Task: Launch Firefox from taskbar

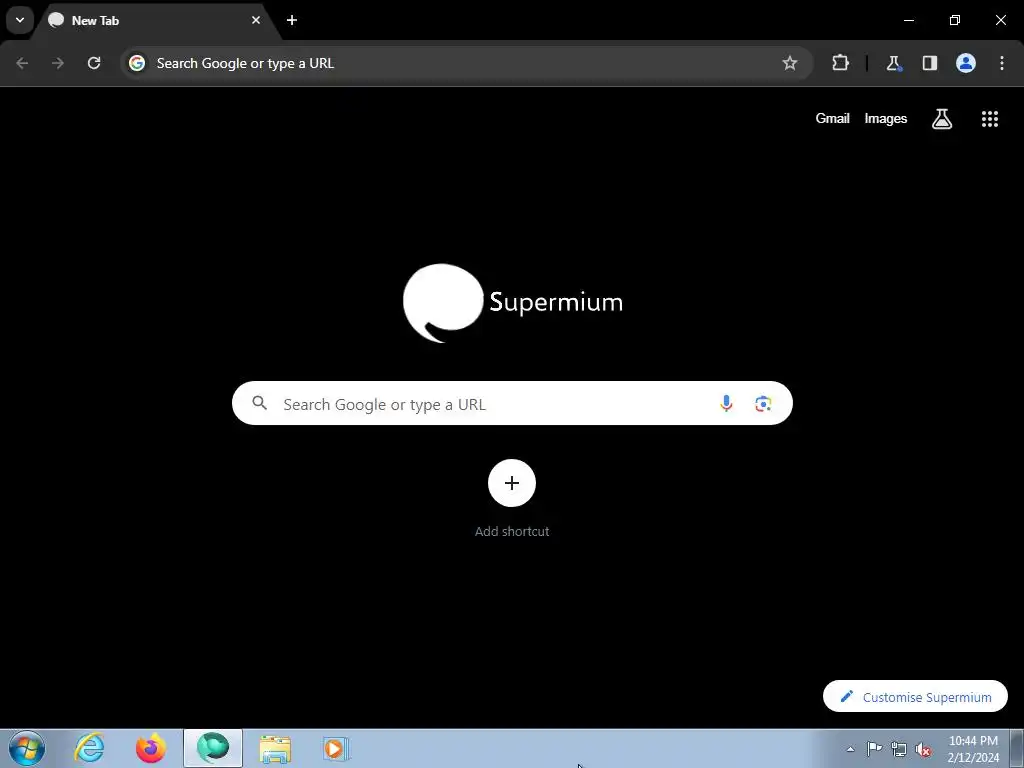Action: click(x=150, y=748)
